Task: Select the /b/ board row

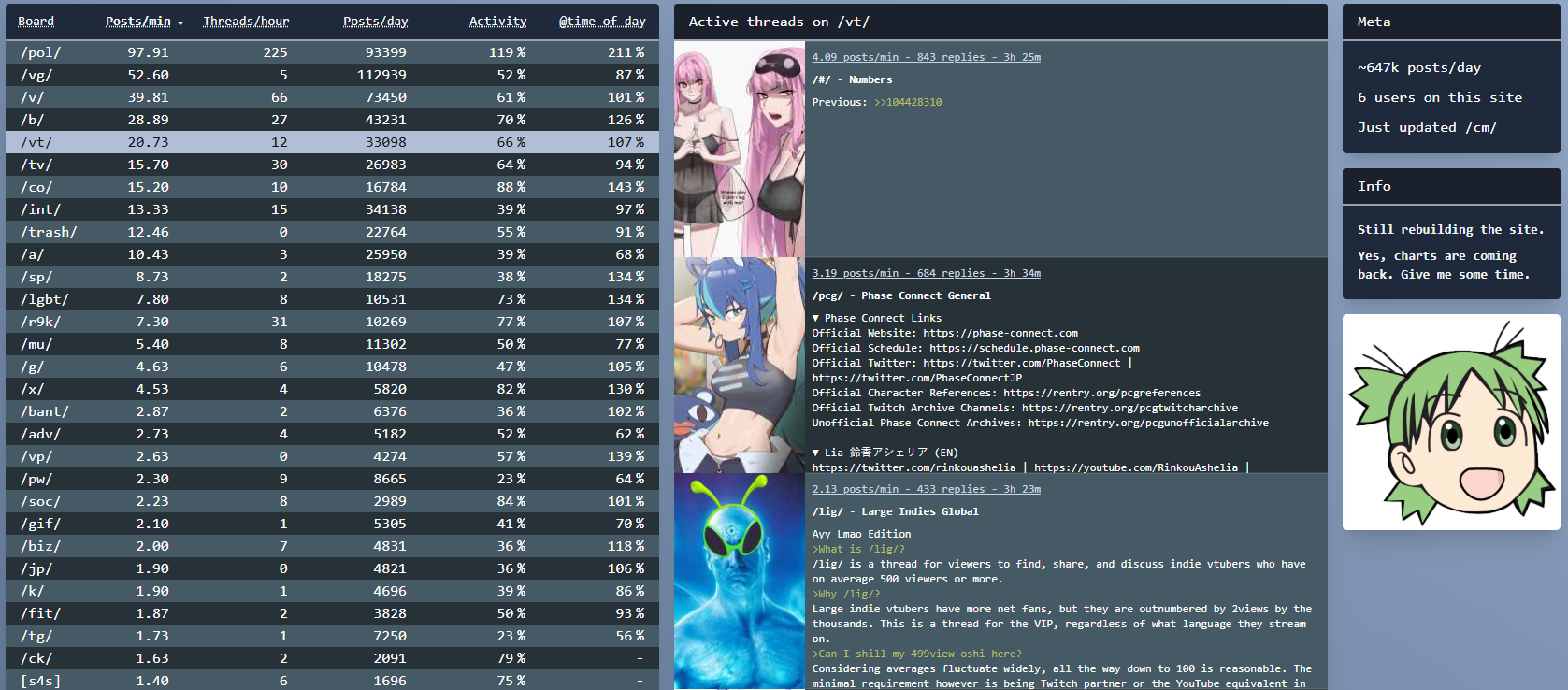Action: (332, 120)
